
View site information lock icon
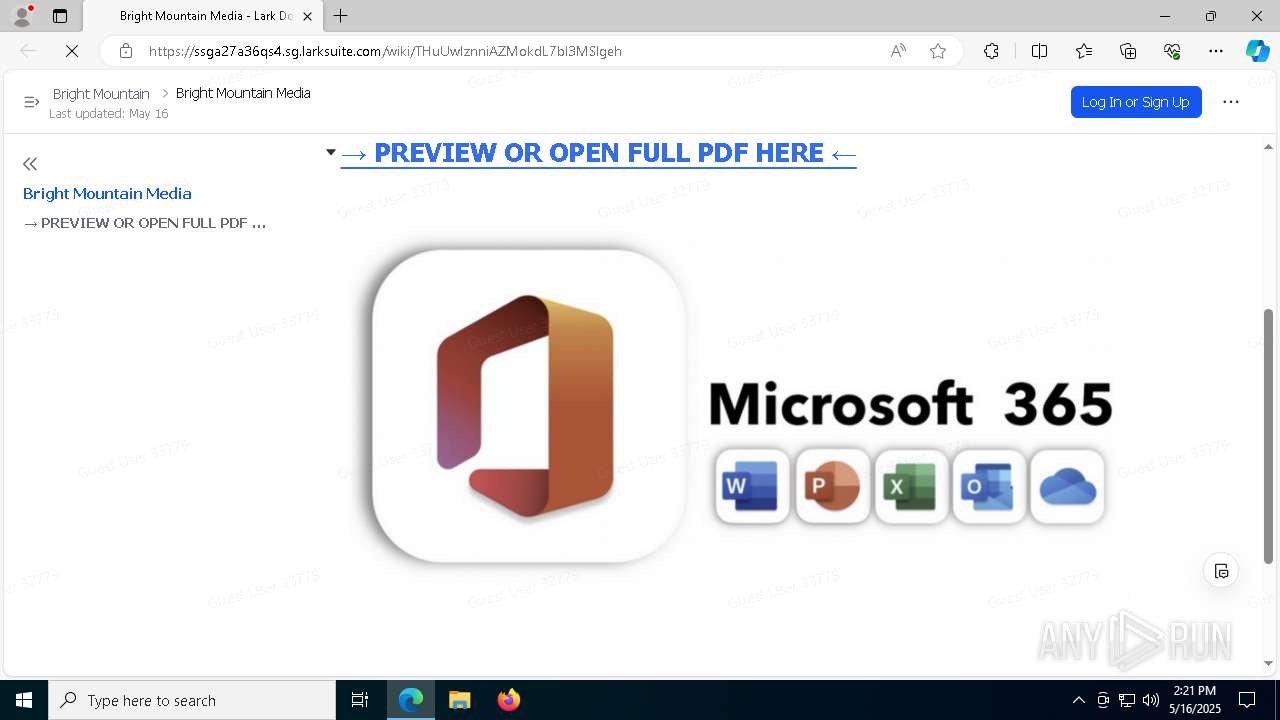tap(125, 51)
